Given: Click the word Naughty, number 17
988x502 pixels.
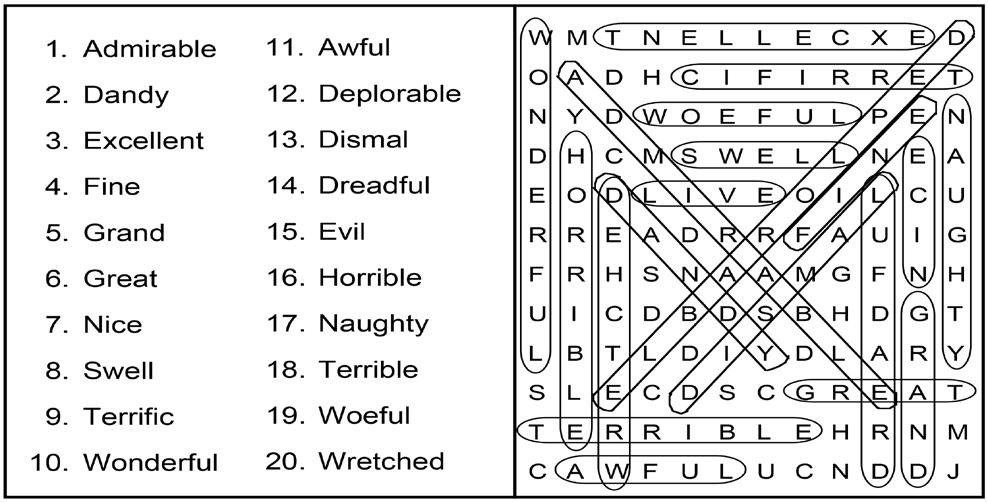Looking at the screenshot, I should pos(373,324).
